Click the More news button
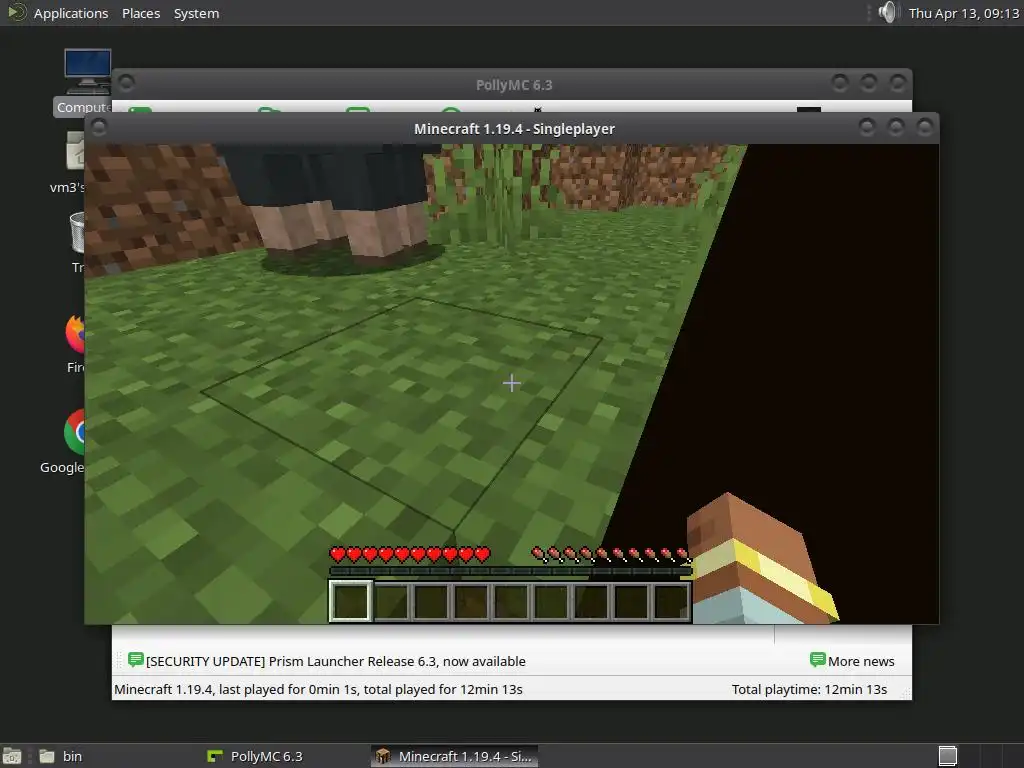This screenshot has width=1024, height=768. [852, 661]
